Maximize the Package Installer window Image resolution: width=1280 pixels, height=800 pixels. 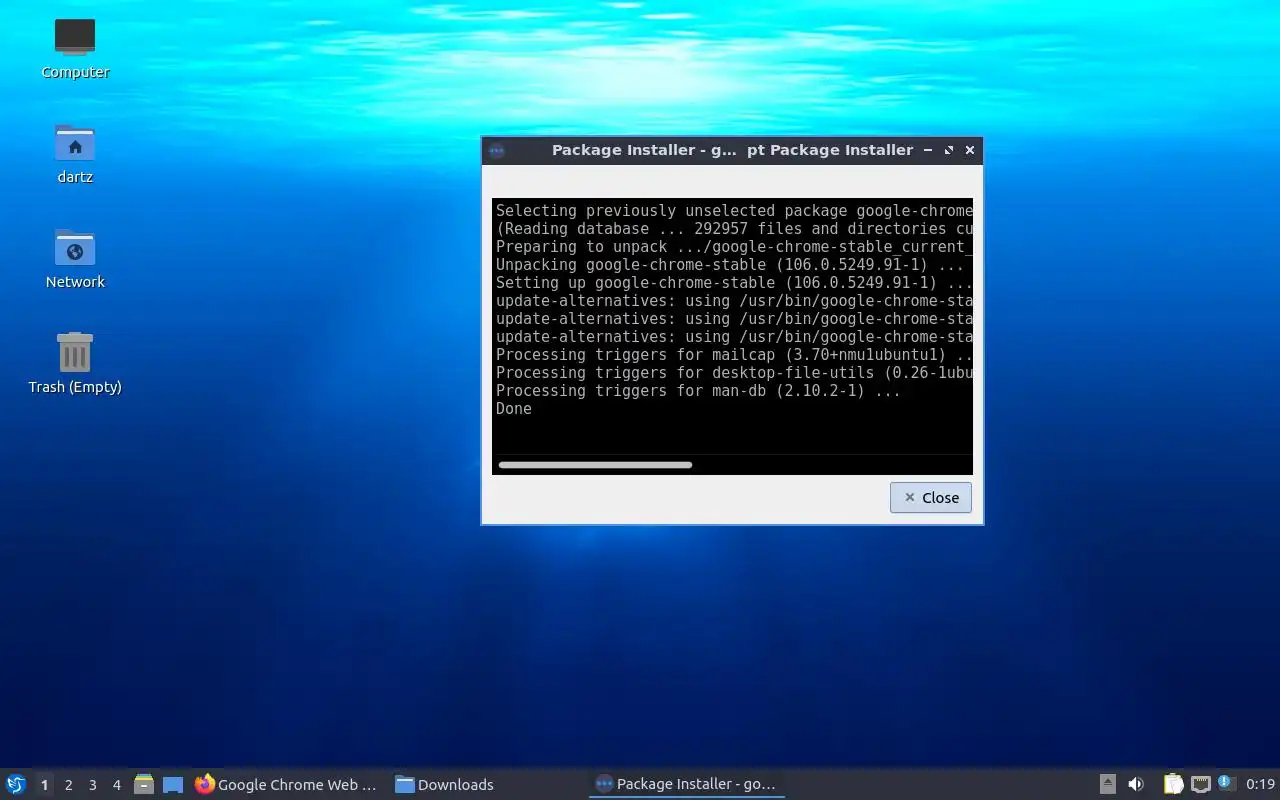tap(949, 150)
